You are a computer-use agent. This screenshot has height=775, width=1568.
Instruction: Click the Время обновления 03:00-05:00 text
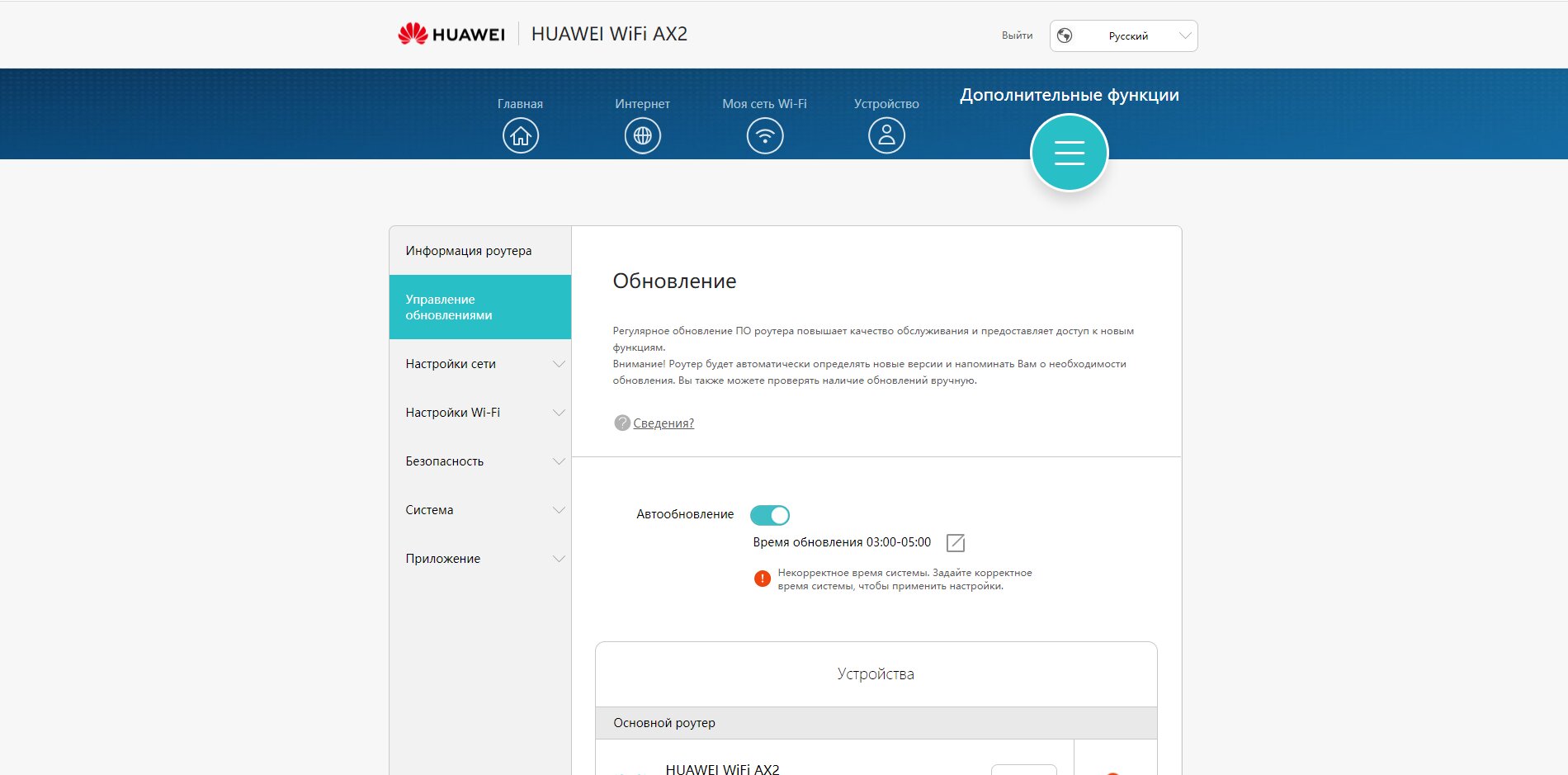[842, 542]
